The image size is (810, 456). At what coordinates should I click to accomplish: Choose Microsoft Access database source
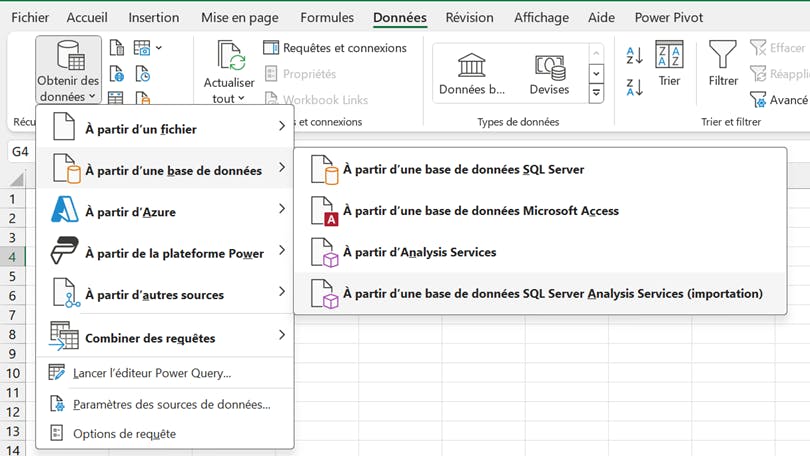tap(540, 211)
